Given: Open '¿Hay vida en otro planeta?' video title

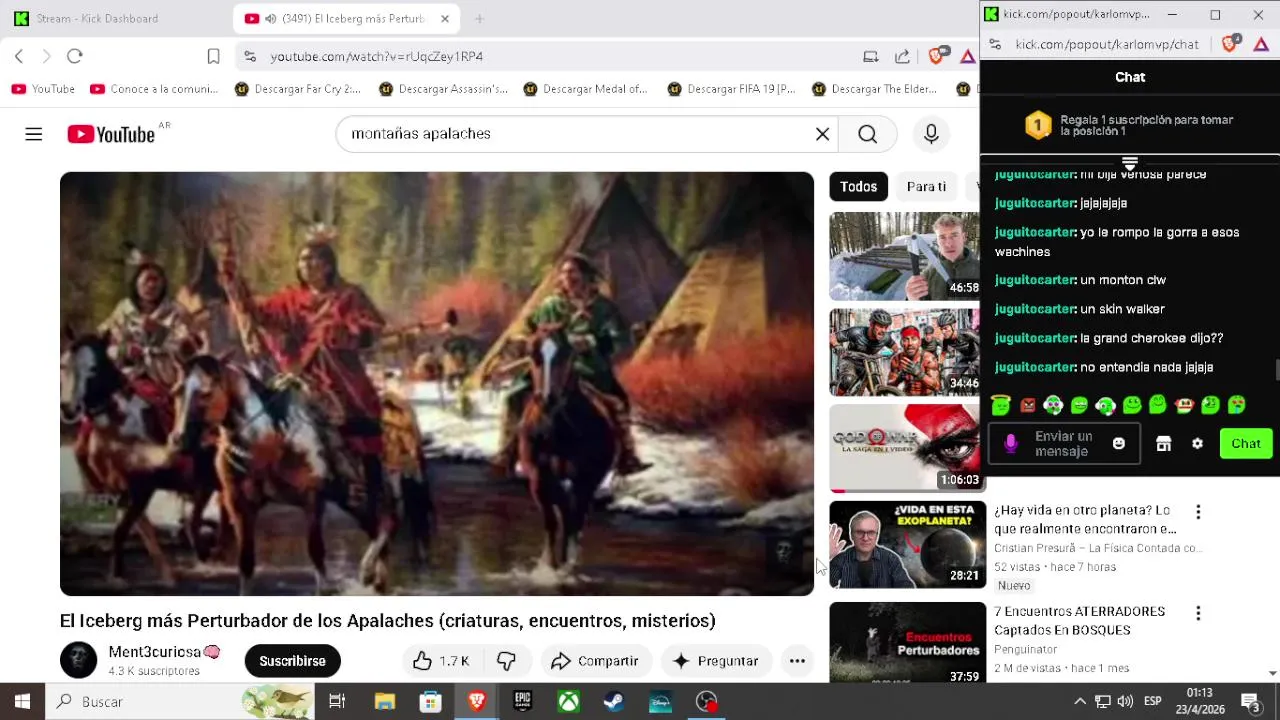Looking at the screenshot, I should pos(1085,520).
